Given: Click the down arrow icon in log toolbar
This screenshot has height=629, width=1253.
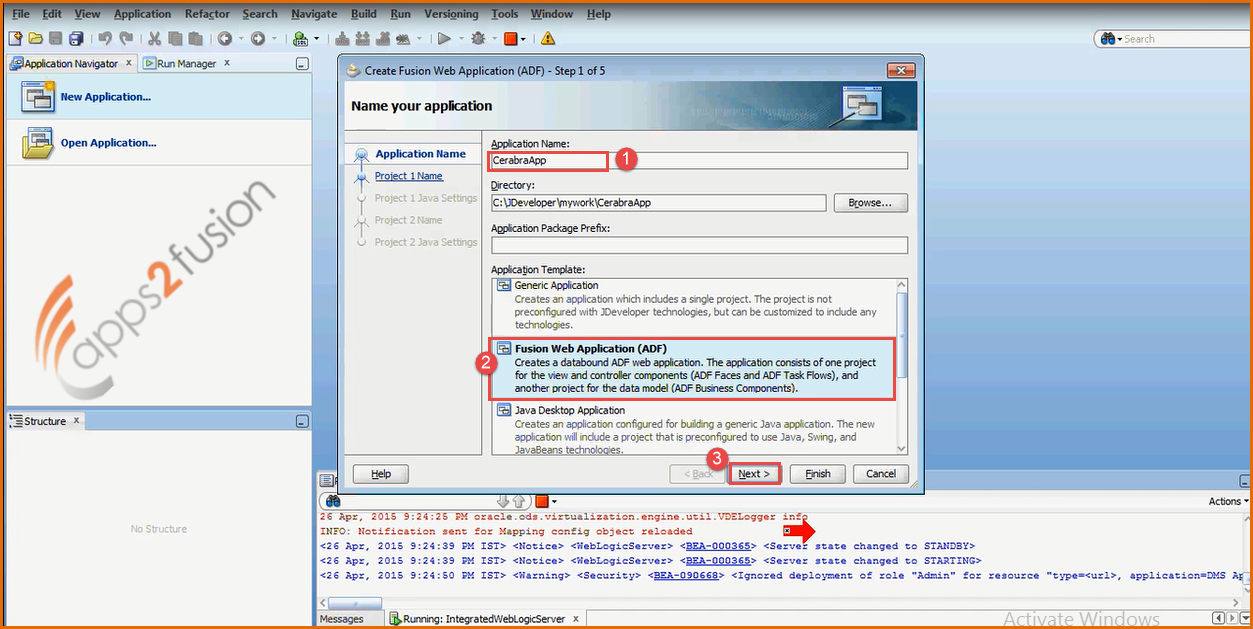Looking at the screenshot, I should point(504,501).
